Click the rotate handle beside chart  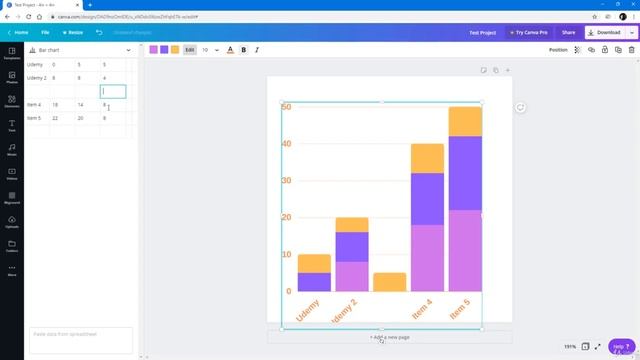click(520, 107)
